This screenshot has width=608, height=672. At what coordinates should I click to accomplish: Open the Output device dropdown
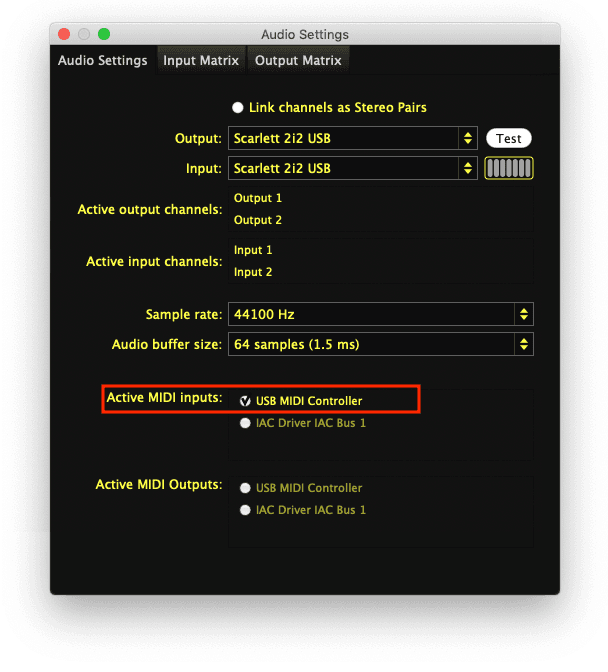(x=353, y=138)
